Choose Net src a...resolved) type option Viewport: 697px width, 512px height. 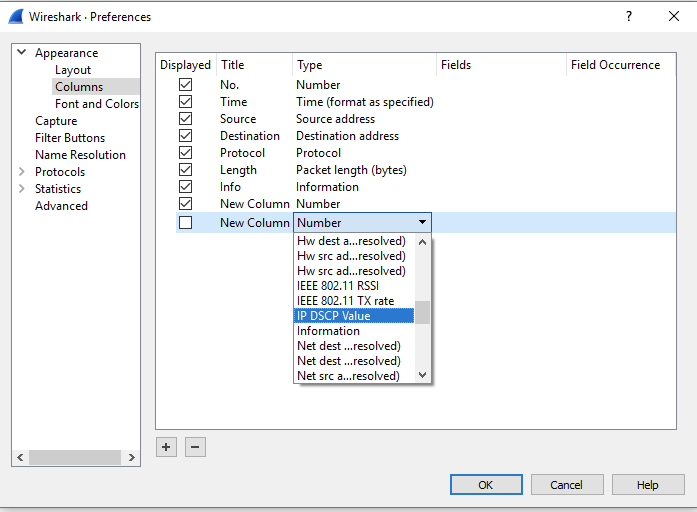[x=354, y=376]
